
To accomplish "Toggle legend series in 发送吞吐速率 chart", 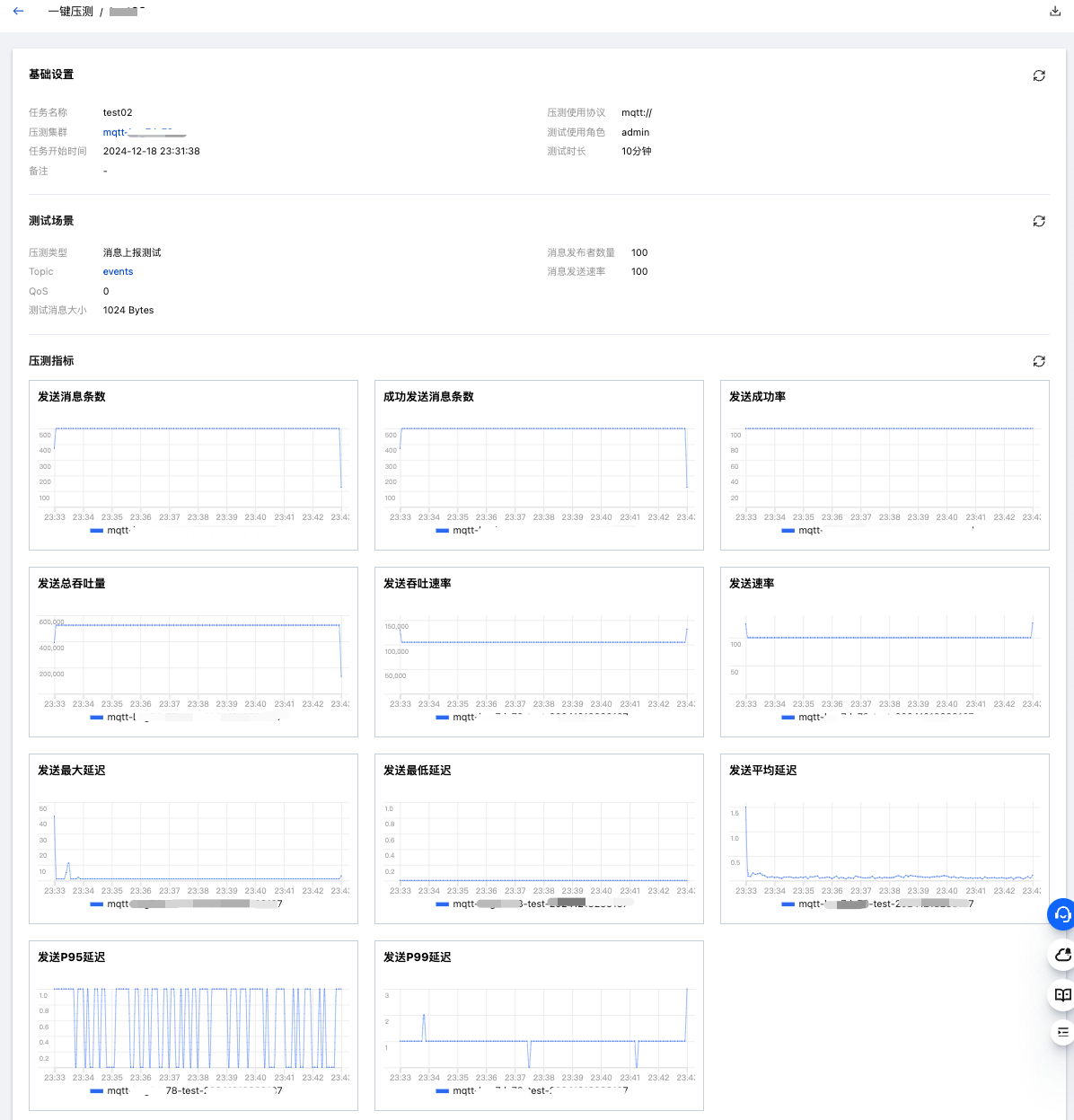I will (532, 718).
